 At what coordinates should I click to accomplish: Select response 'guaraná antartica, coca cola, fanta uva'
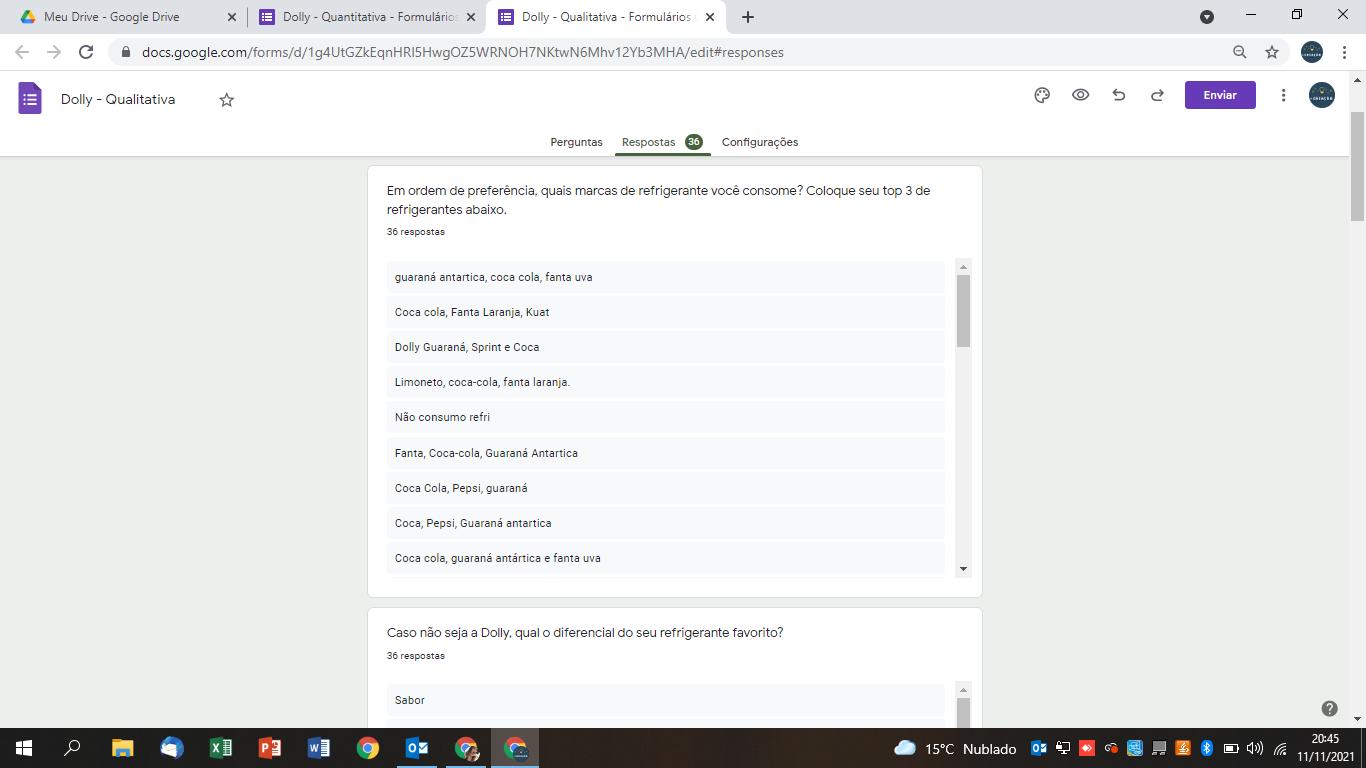click(666, 277)
